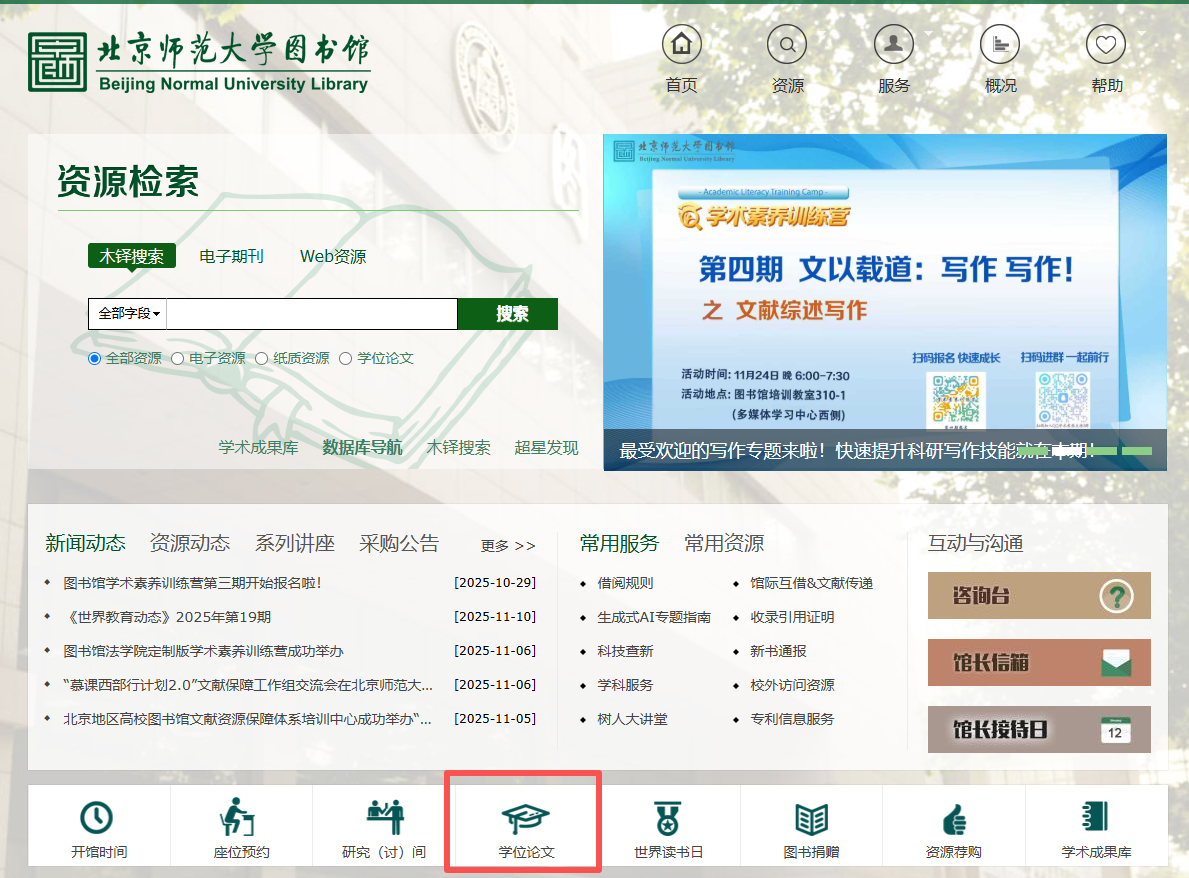Open 学位论文 graduation cap icon
The height and width of the screenshot is (878, 1189).
[525, 818]
